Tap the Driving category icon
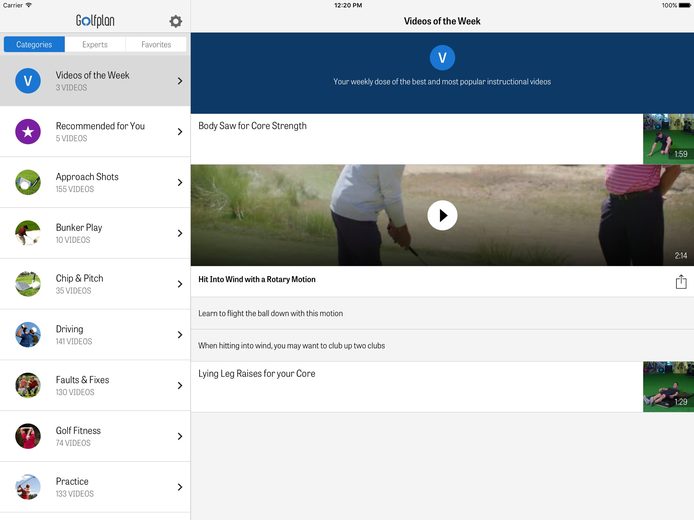The image size is (694, 520). click(28, 335)
